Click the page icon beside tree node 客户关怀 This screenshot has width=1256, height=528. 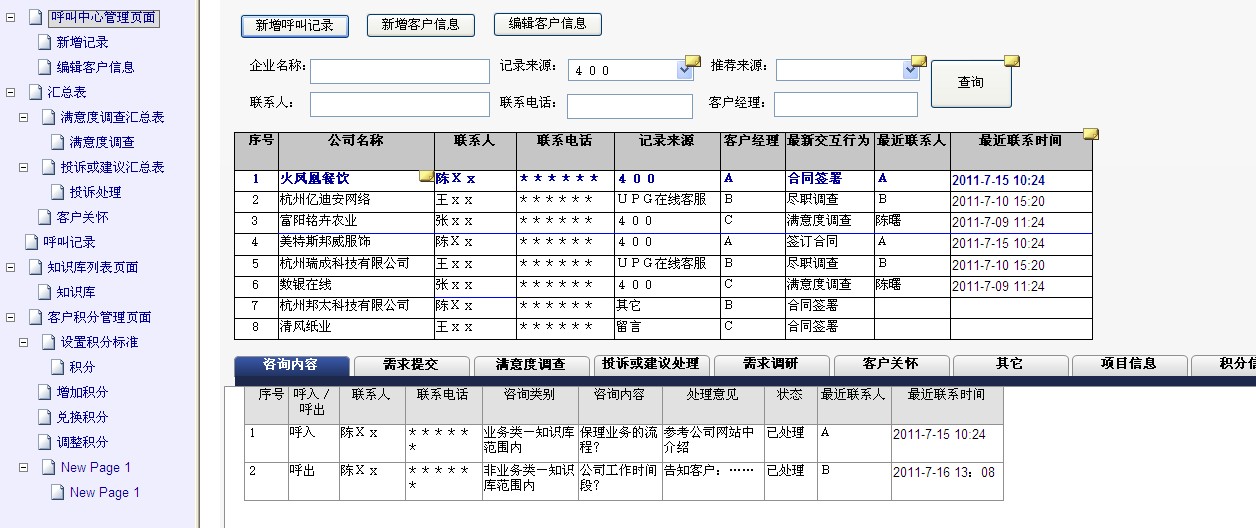click(x=44, y=217)
